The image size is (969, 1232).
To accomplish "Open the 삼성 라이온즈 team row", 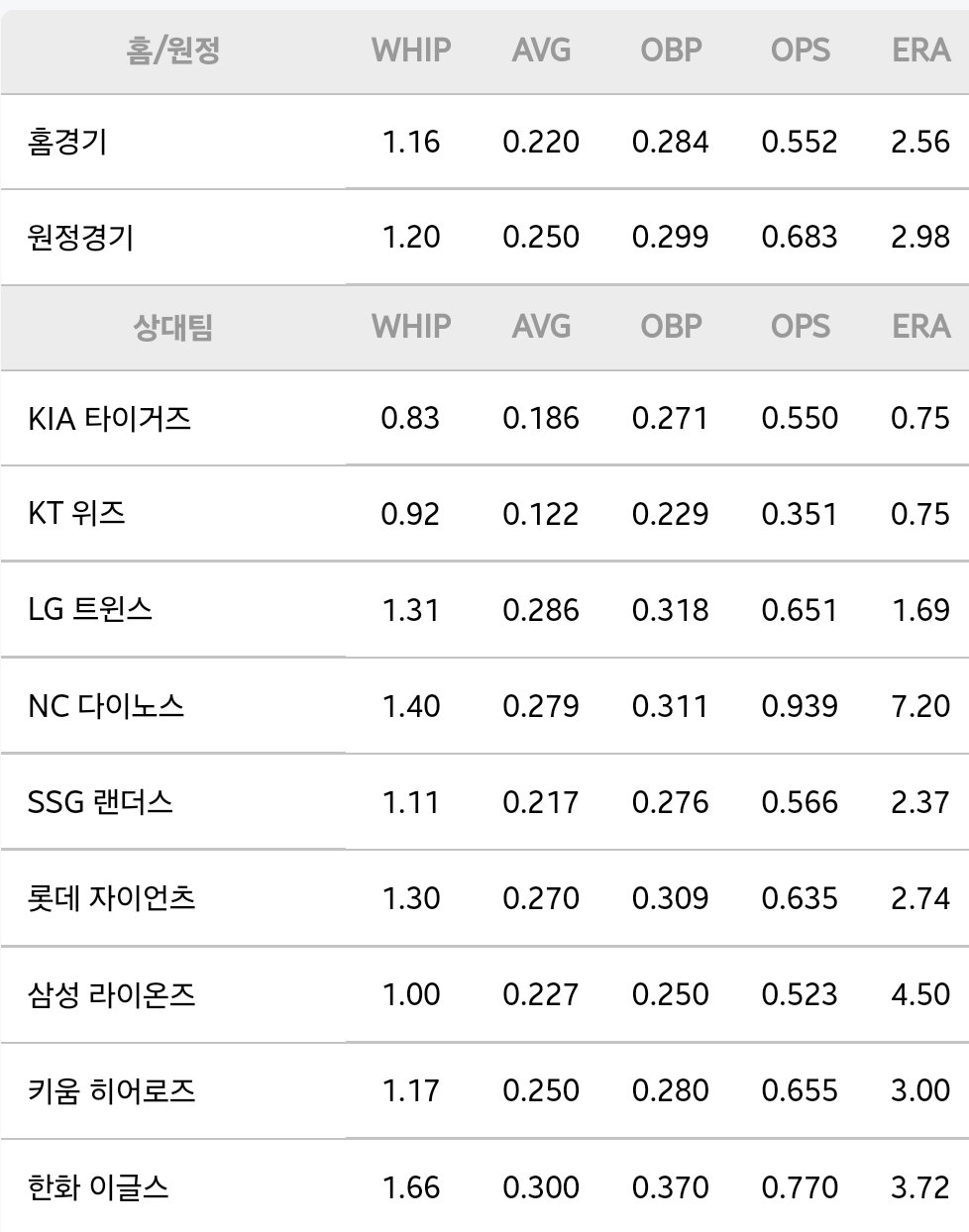I will tap(484, 993).
